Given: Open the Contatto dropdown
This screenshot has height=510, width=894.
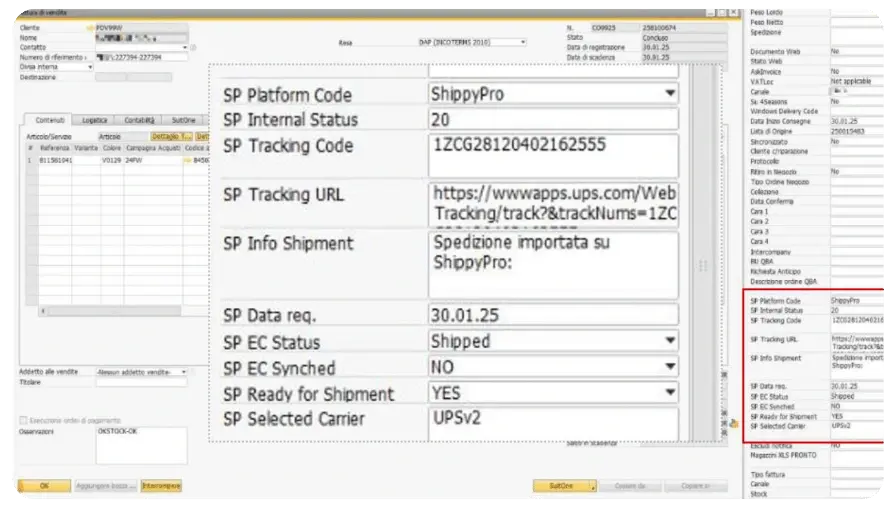Looking at the screenshot, I should click(x=185, y=47).
